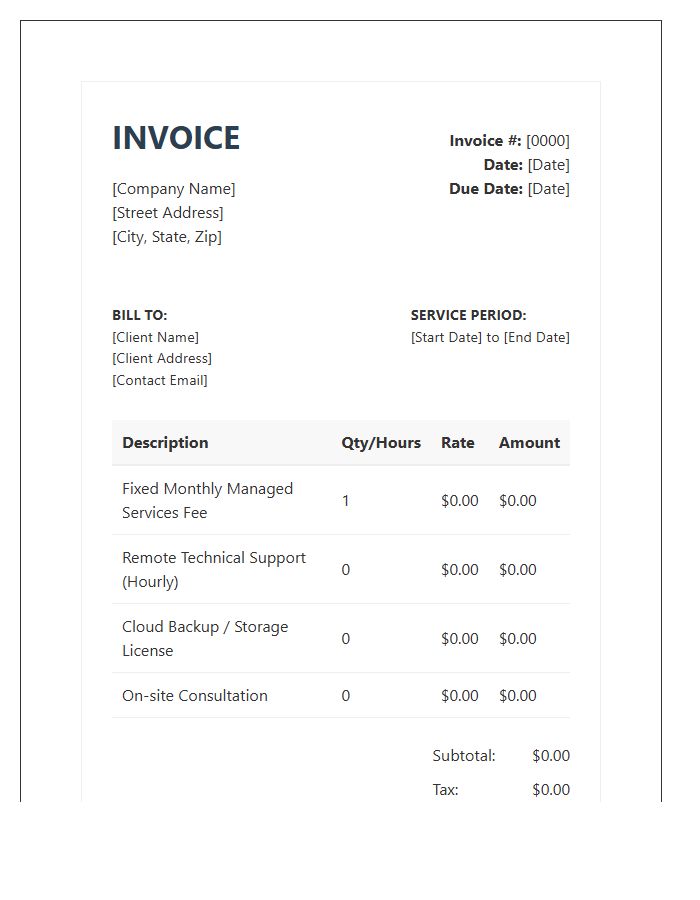Click the amount for Cloud Backup License
700x900 pixels.
click(518, 639)
